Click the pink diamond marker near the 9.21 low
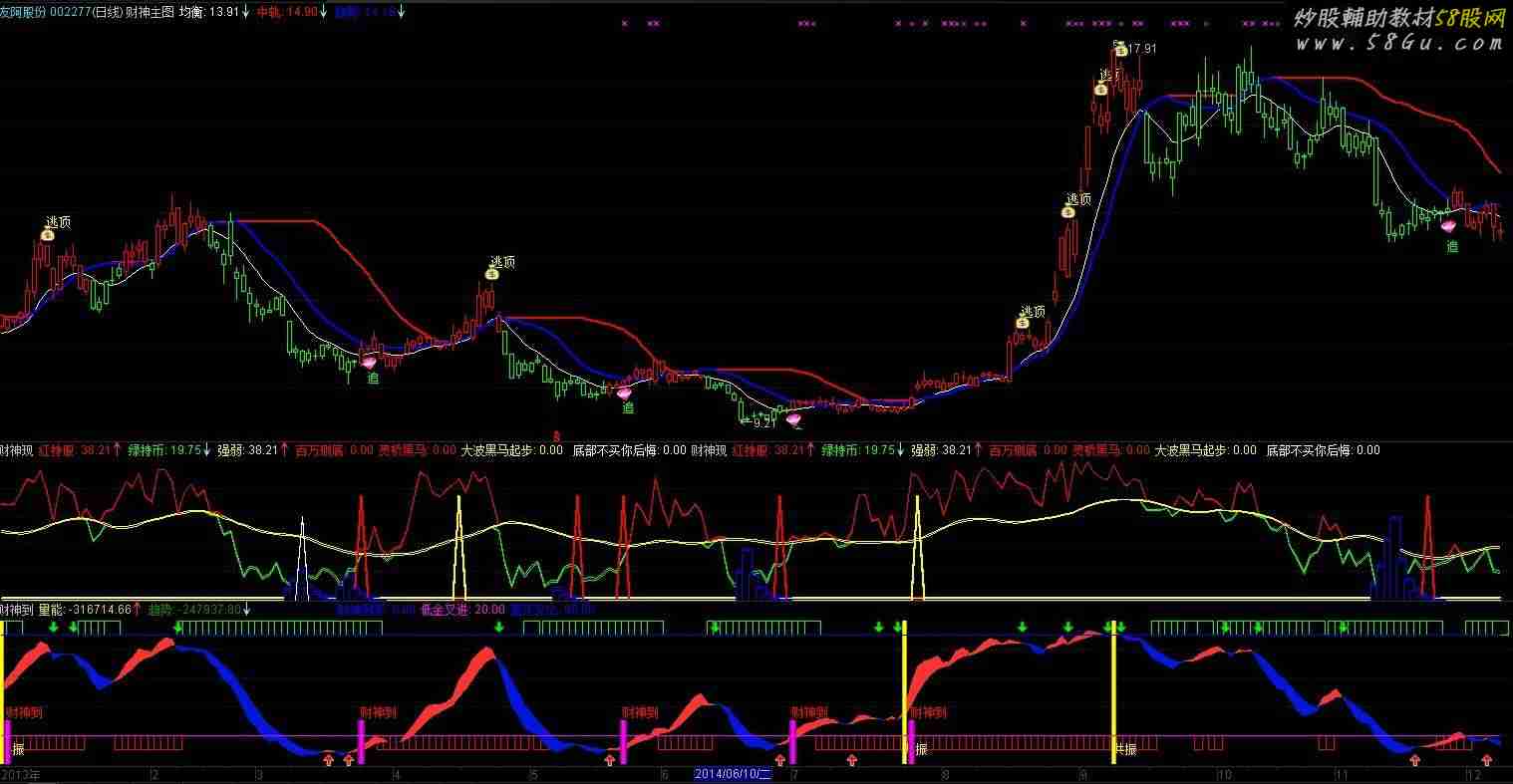Screen dimensions: 1513x784 tap(793, 419)
